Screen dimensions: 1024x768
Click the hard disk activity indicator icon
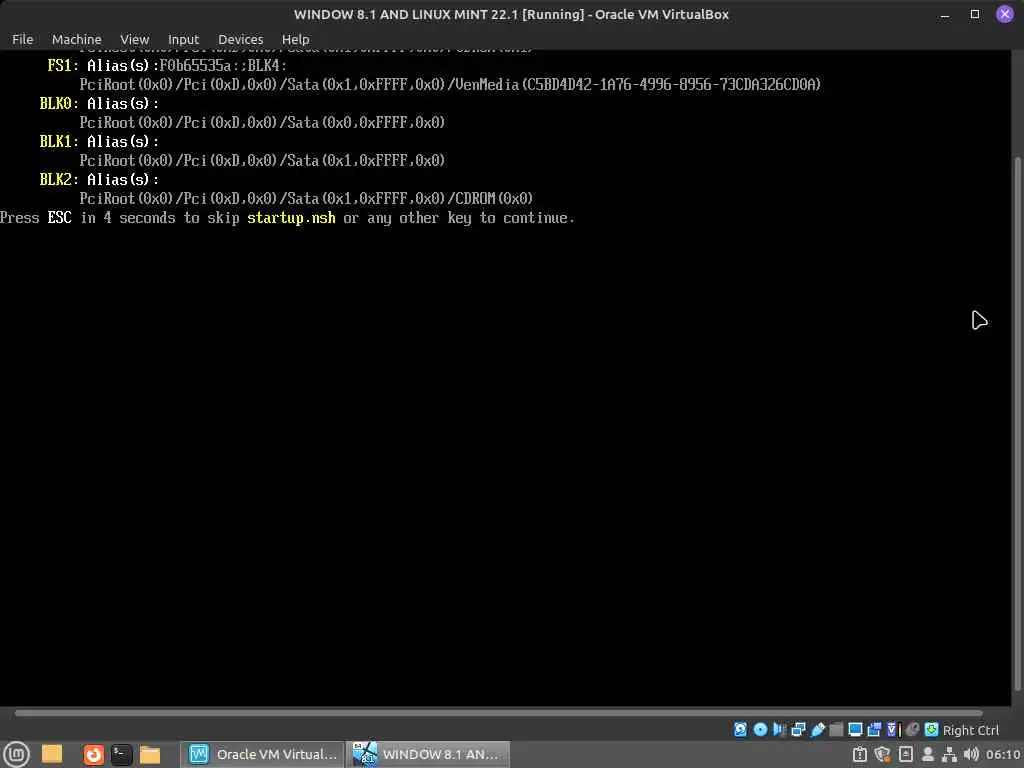pos(741,729)
